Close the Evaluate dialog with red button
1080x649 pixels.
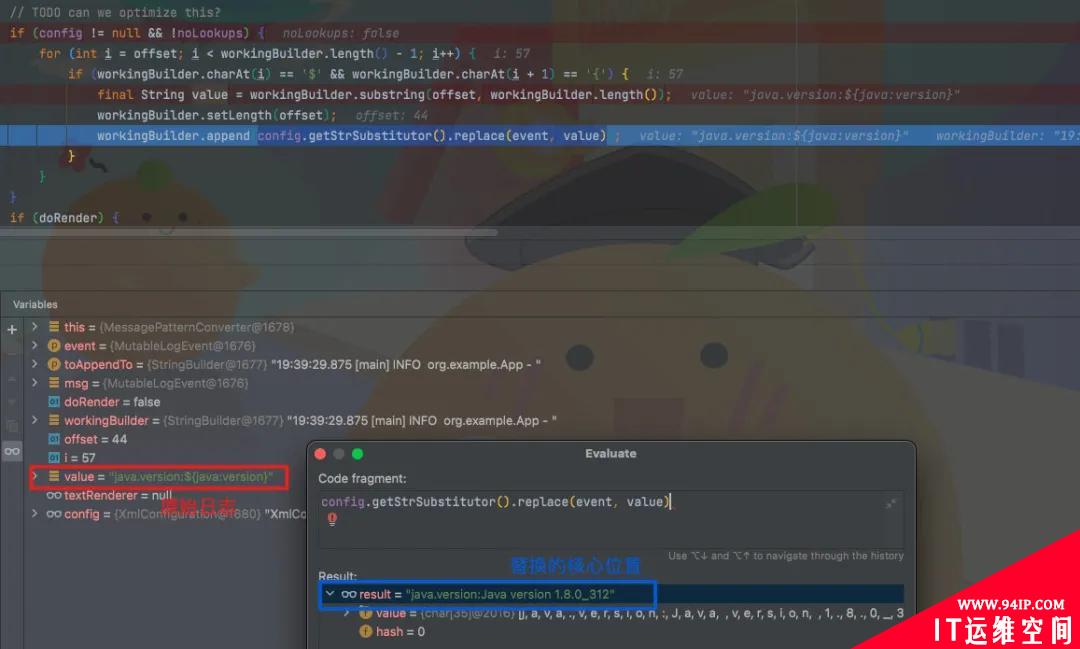click(320, 453)
